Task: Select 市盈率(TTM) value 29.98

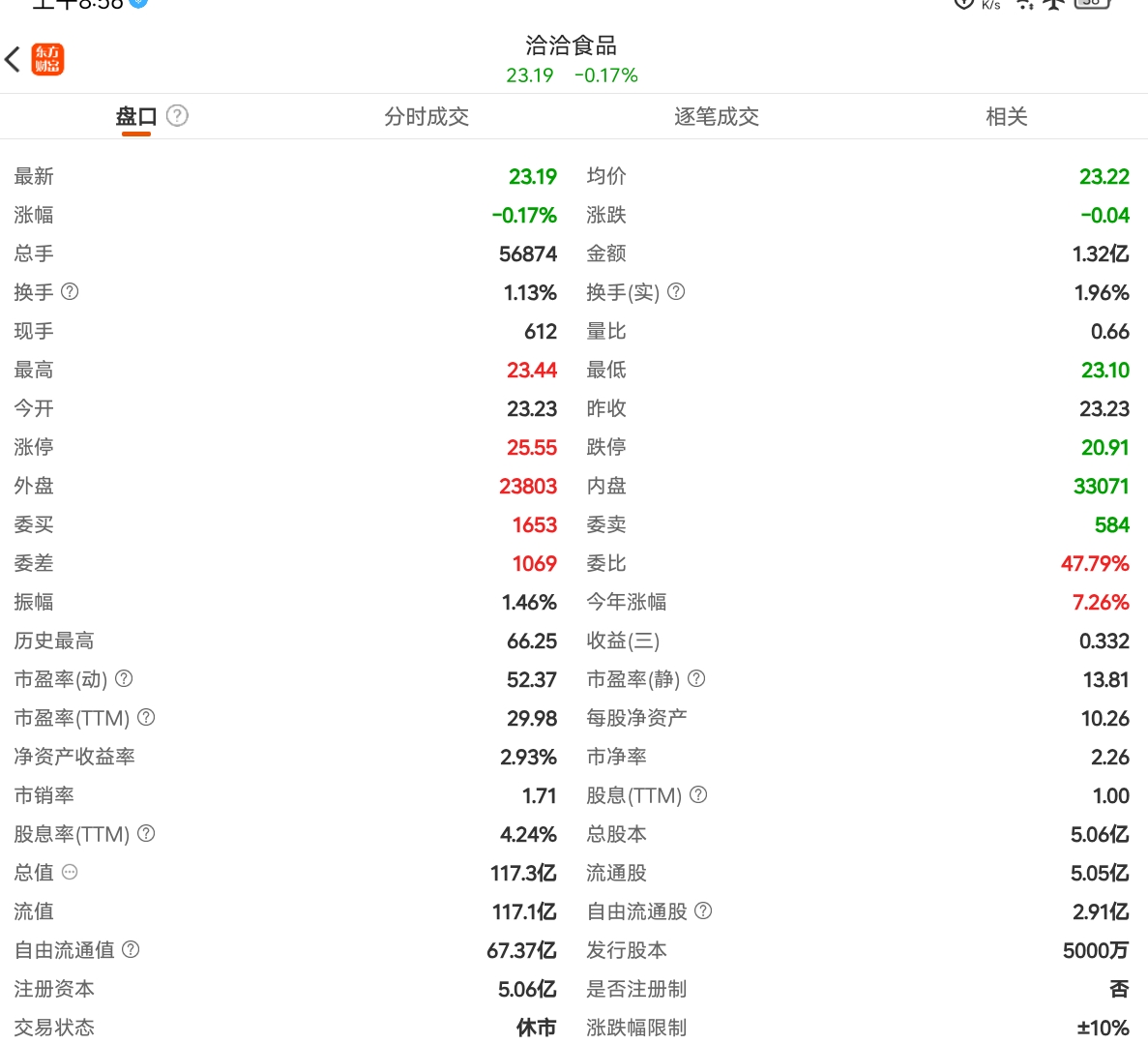Action: [x=532, y=719]
